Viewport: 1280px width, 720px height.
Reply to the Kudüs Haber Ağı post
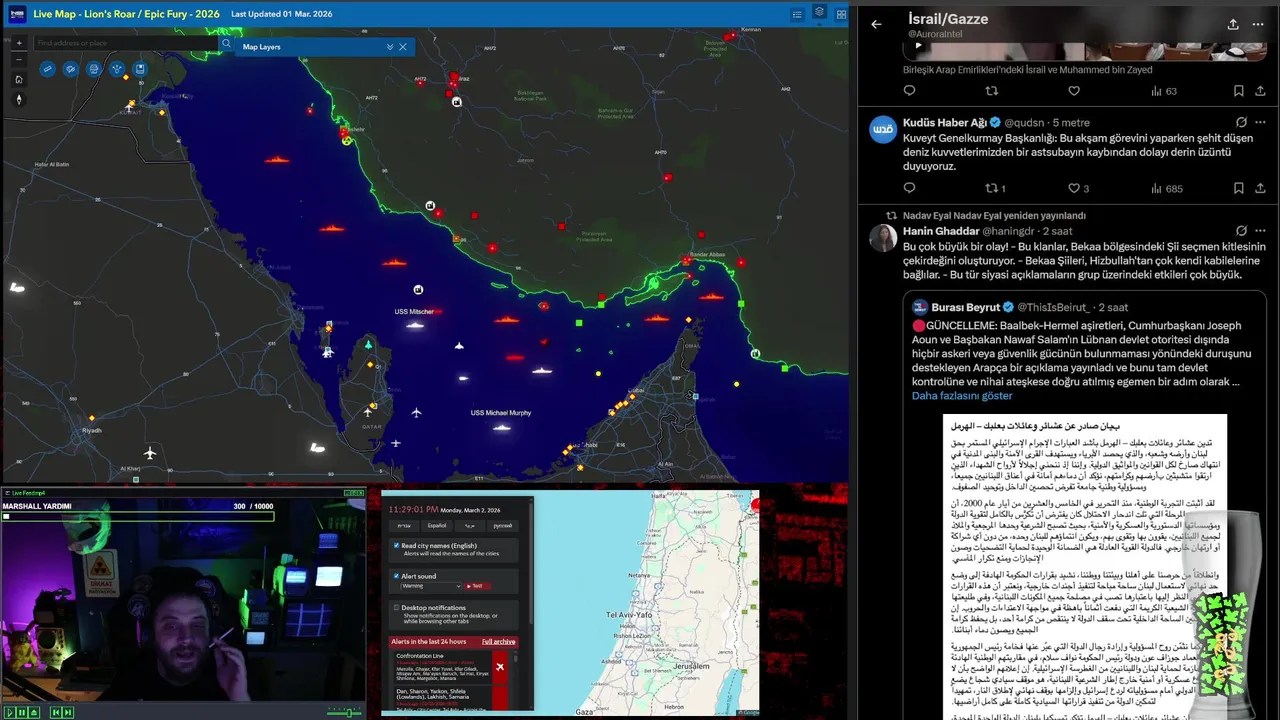[x=909, y=188]
